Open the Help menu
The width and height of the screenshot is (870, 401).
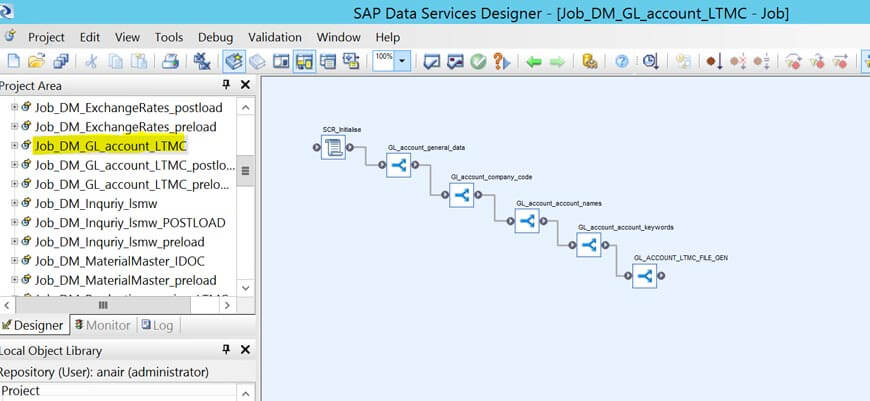click(387, 37)
